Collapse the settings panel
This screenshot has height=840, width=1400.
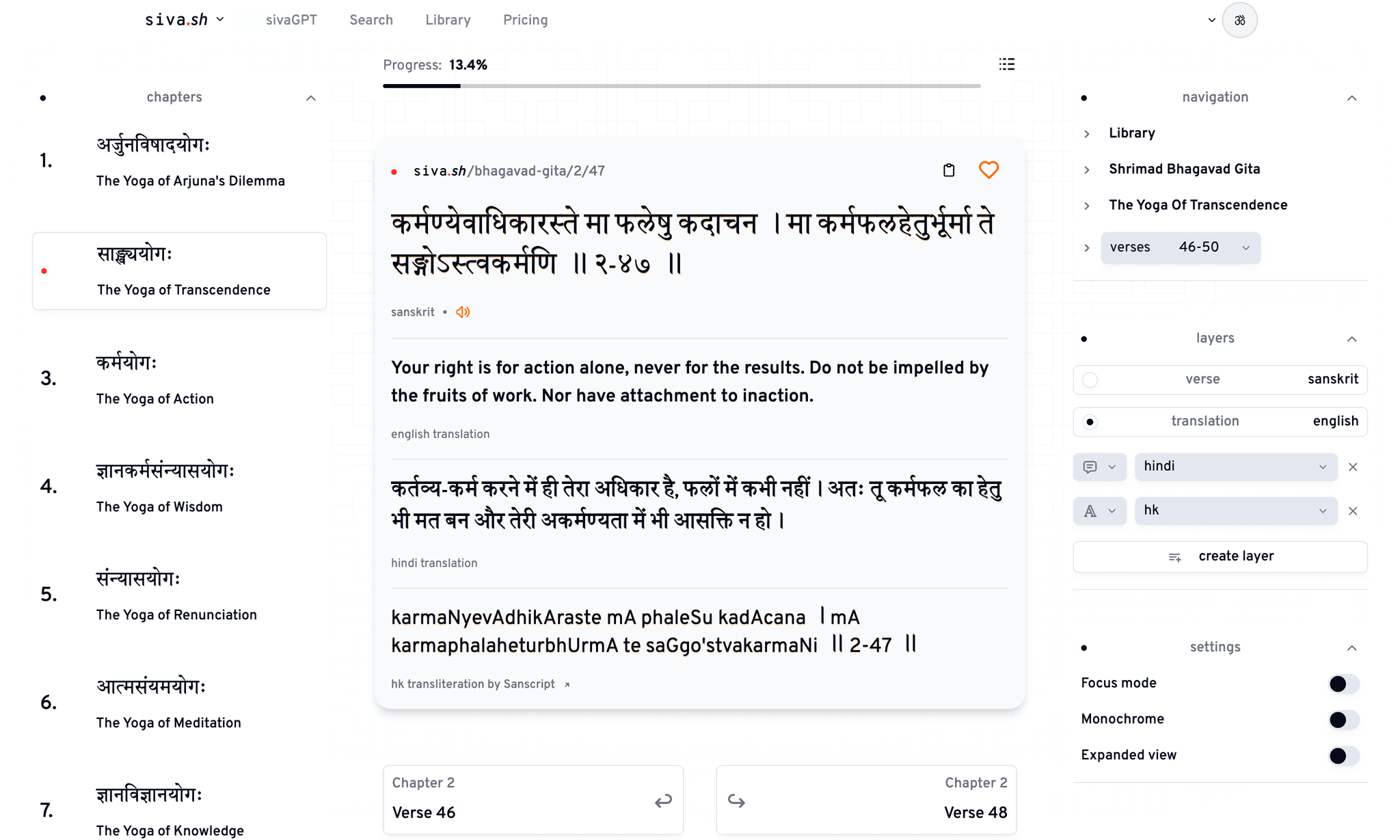(x=1351, y=648)
